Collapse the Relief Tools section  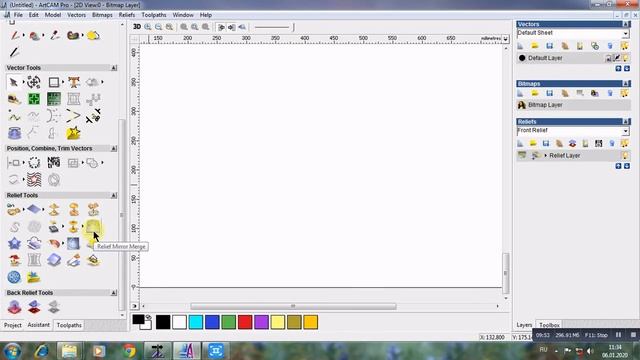[114, 196]
